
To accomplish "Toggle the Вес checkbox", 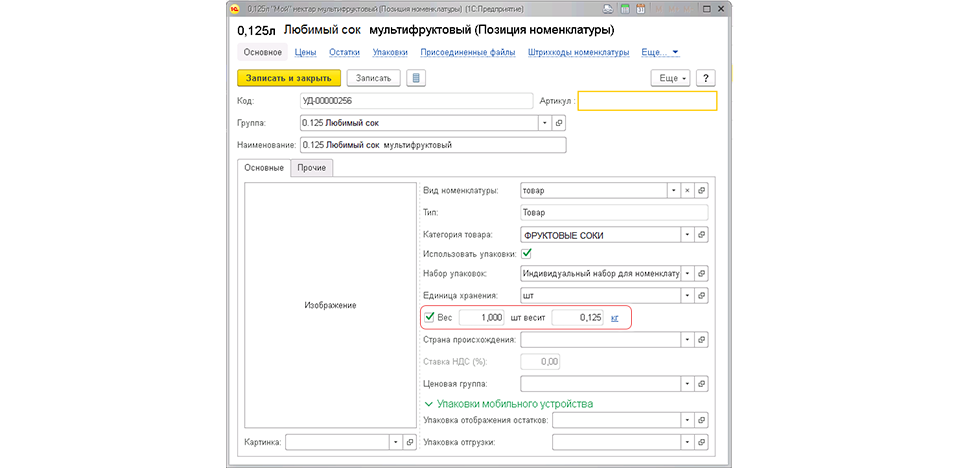I will coord(430,317).
